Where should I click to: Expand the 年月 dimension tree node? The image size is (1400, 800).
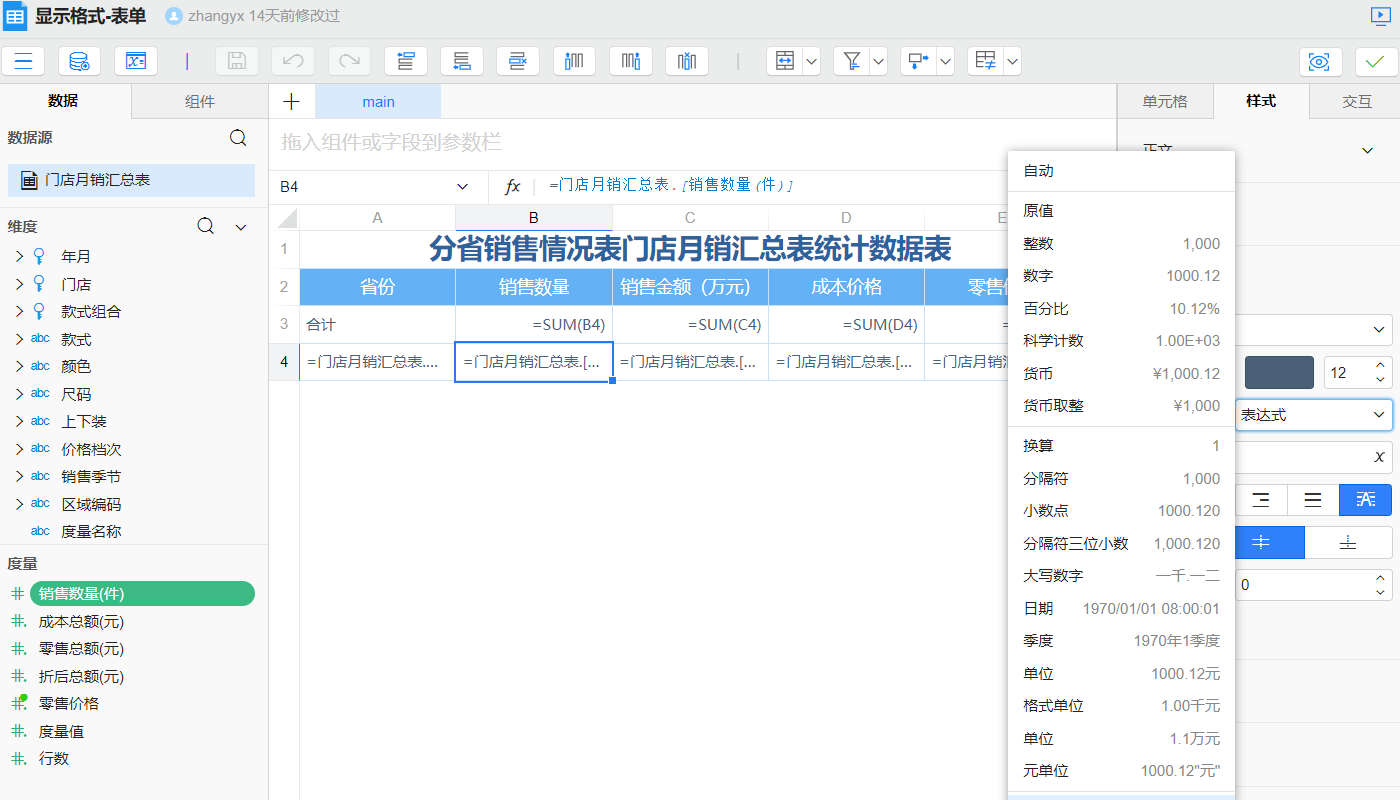tap(19, 257)
